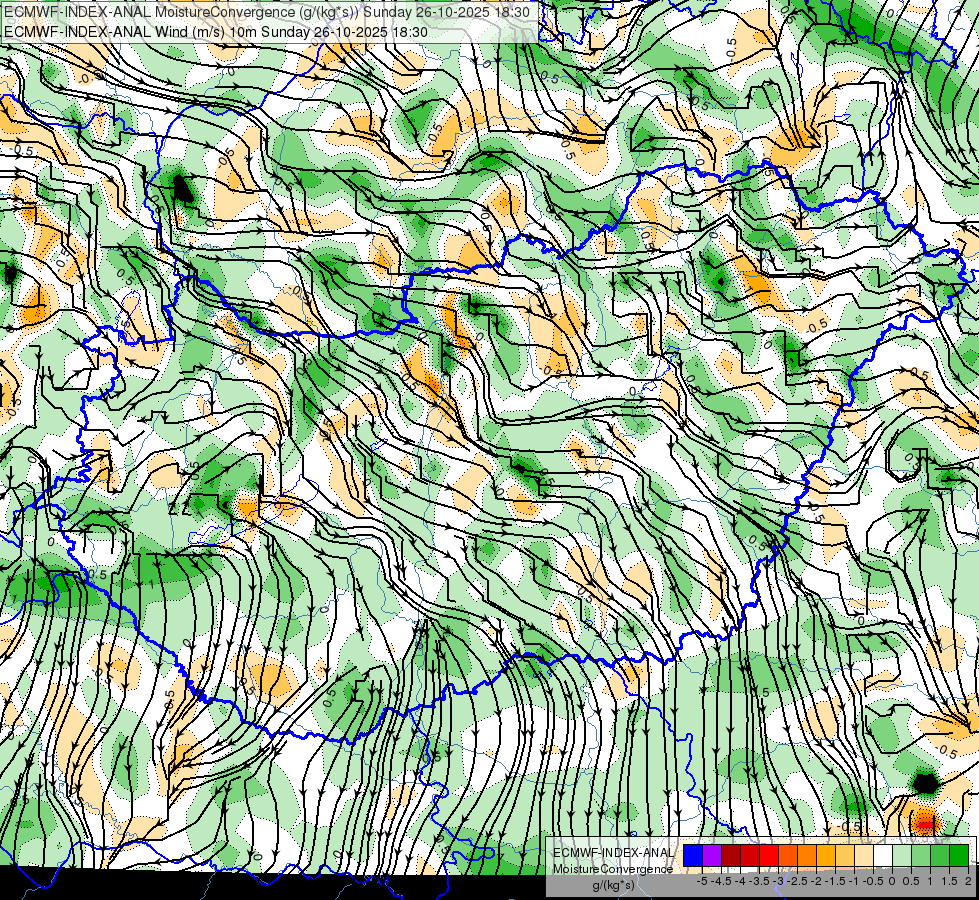Click the legend value '-1.5'
This screenshot has width=979, height=900.
tap(836, 881)
